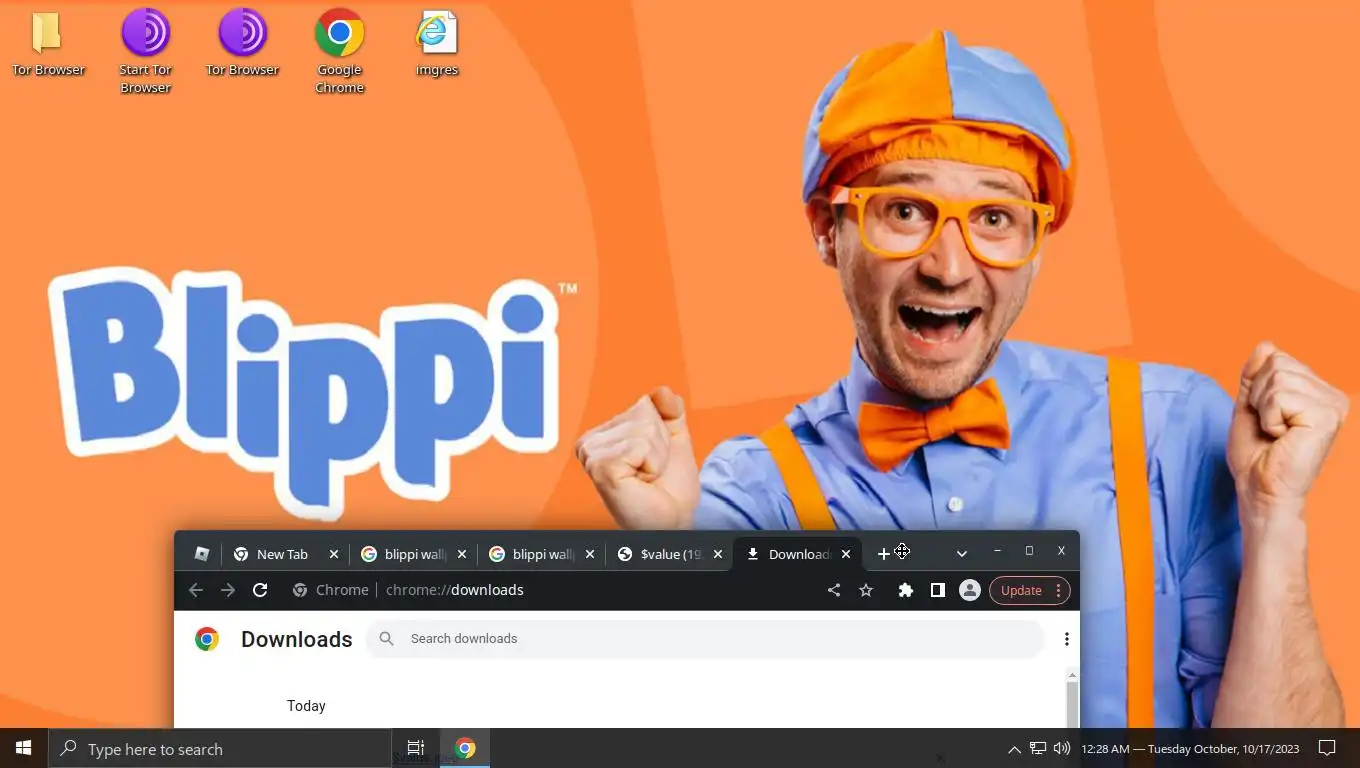The height and width of the screenshot is (768, 1360).
Task: Open the Tor Browser folder on desktop
Action: pos(48,44)
